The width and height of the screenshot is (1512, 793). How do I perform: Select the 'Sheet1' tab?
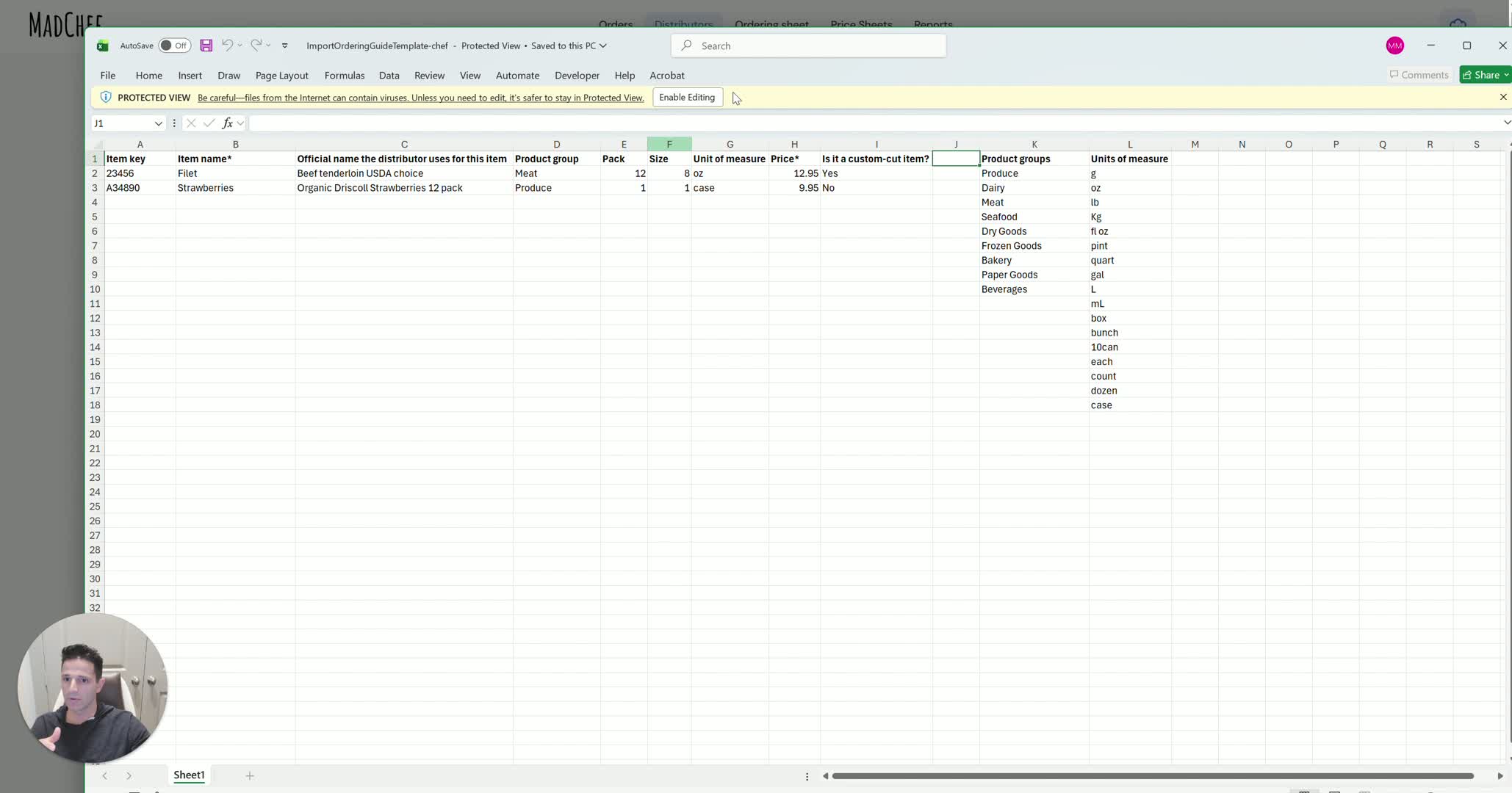pos(189,775)
